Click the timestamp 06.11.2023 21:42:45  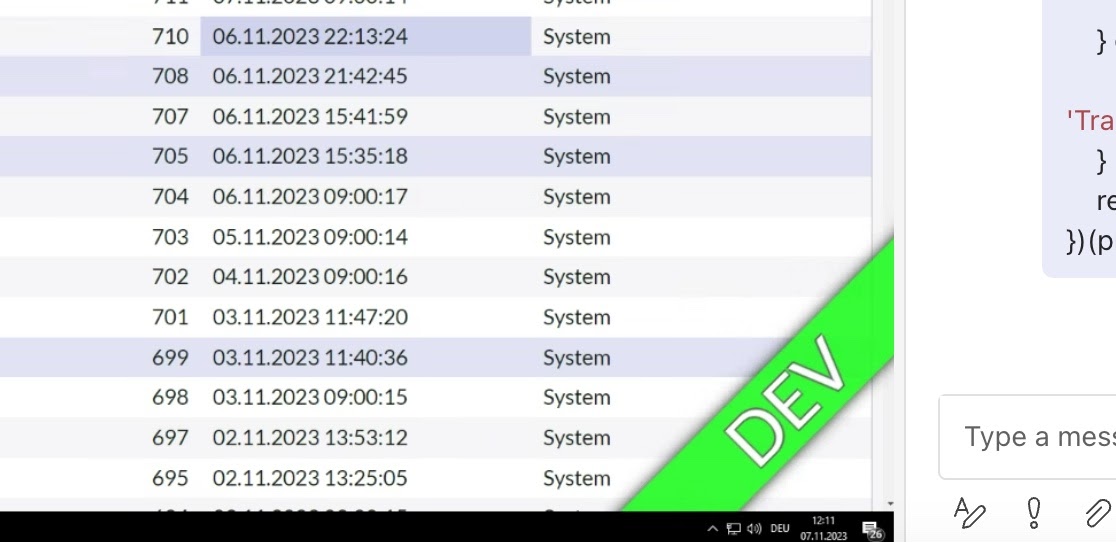click(310, 76)
